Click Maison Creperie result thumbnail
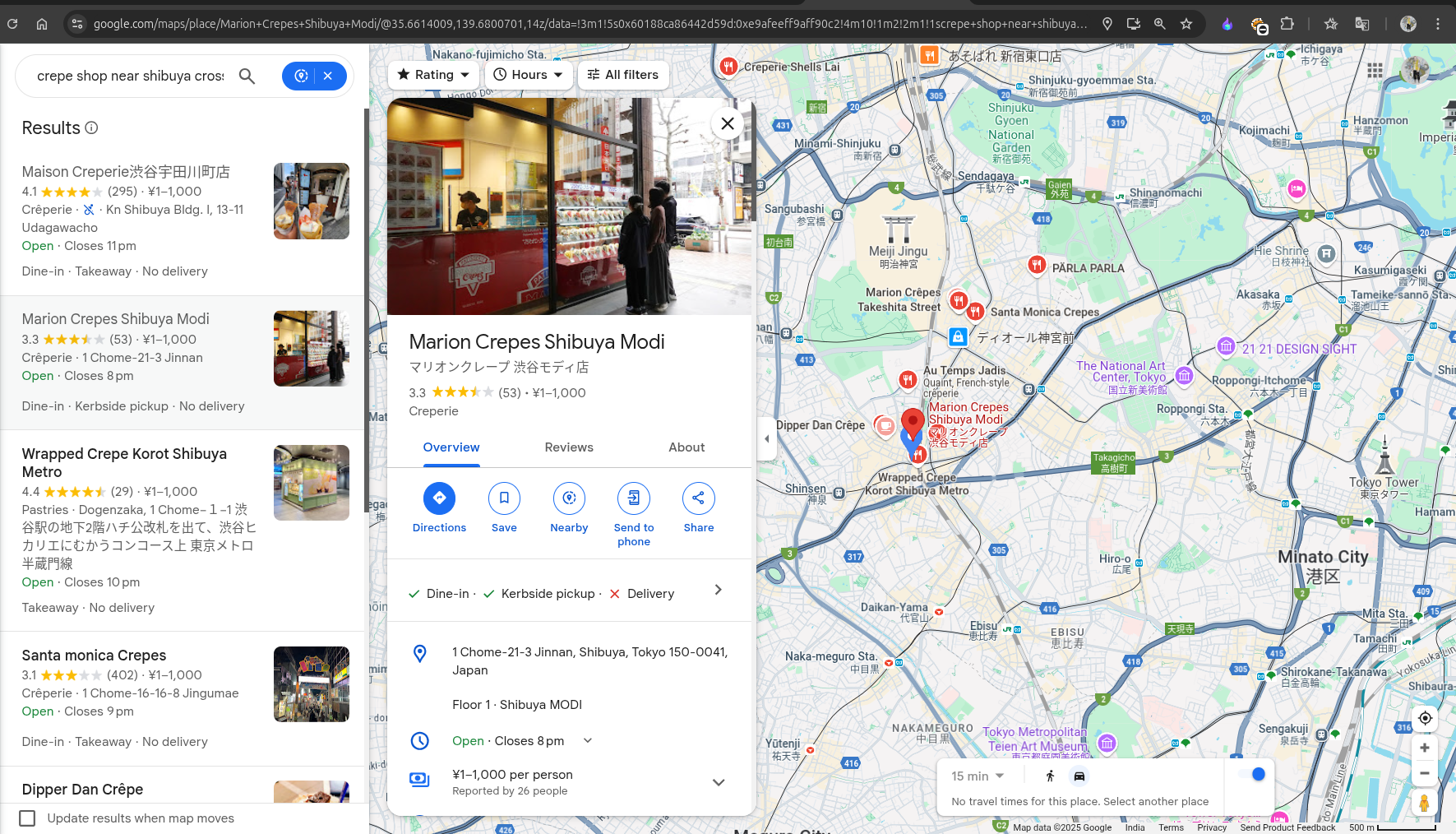This screenshot has height=834, width=1456. click(312, 202)
